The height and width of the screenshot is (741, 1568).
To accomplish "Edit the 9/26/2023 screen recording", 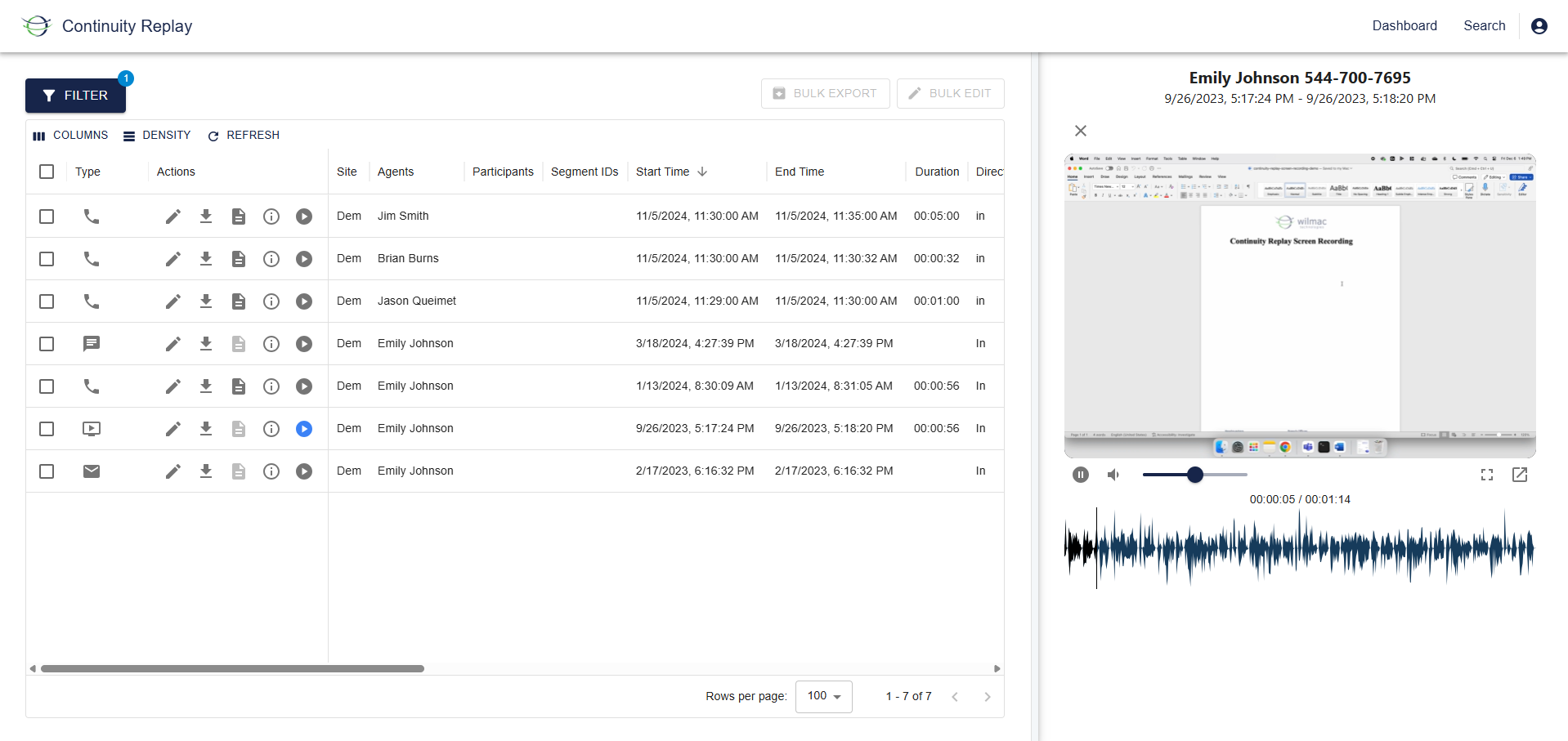I will click(x=173, y=429).
